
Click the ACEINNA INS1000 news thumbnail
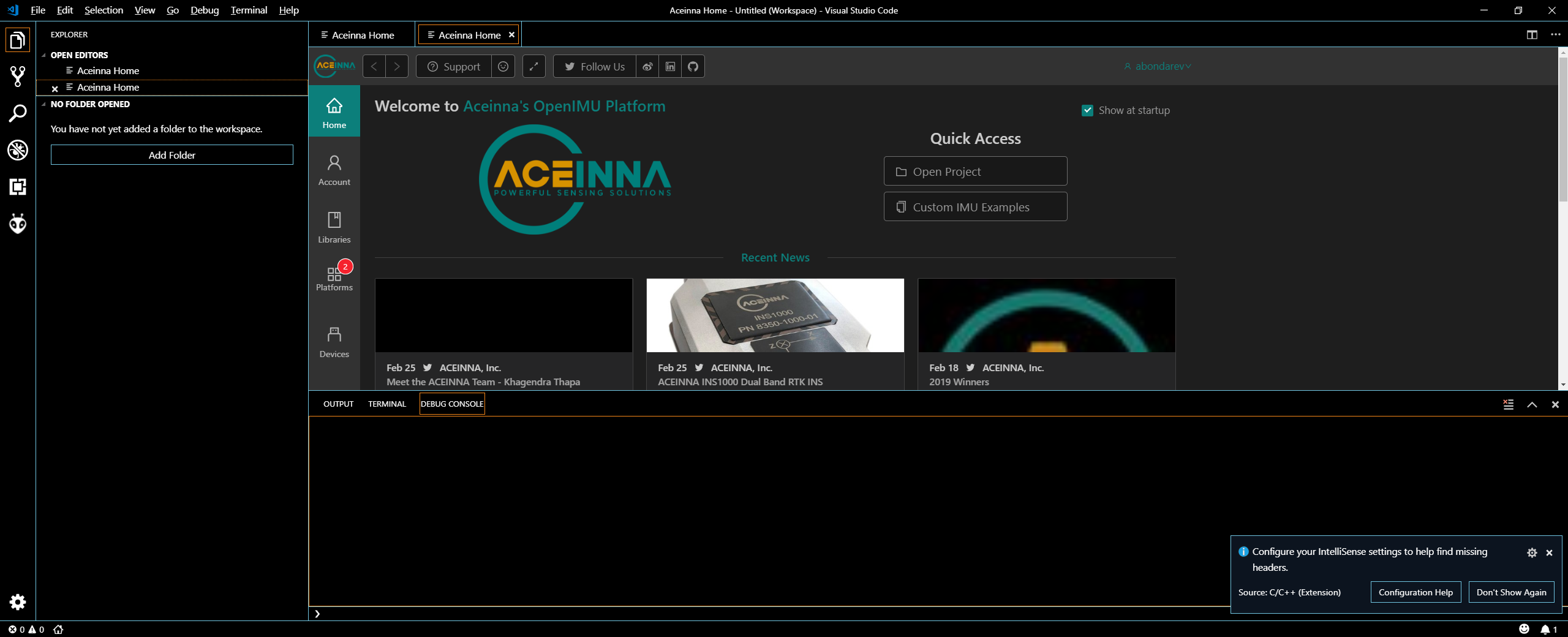click(774, 315)
